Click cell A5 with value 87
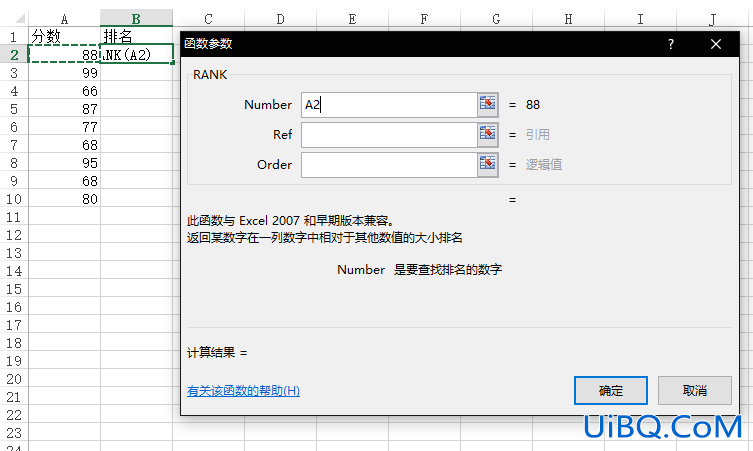 64,109
